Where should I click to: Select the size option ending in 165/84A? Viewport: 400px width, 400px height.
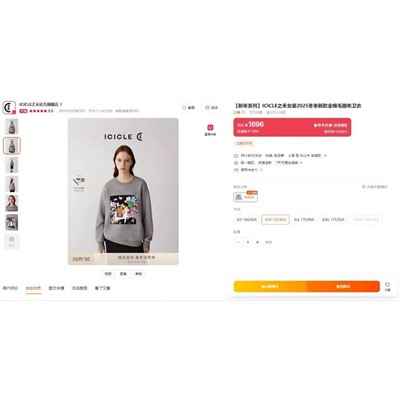[275, 220]
